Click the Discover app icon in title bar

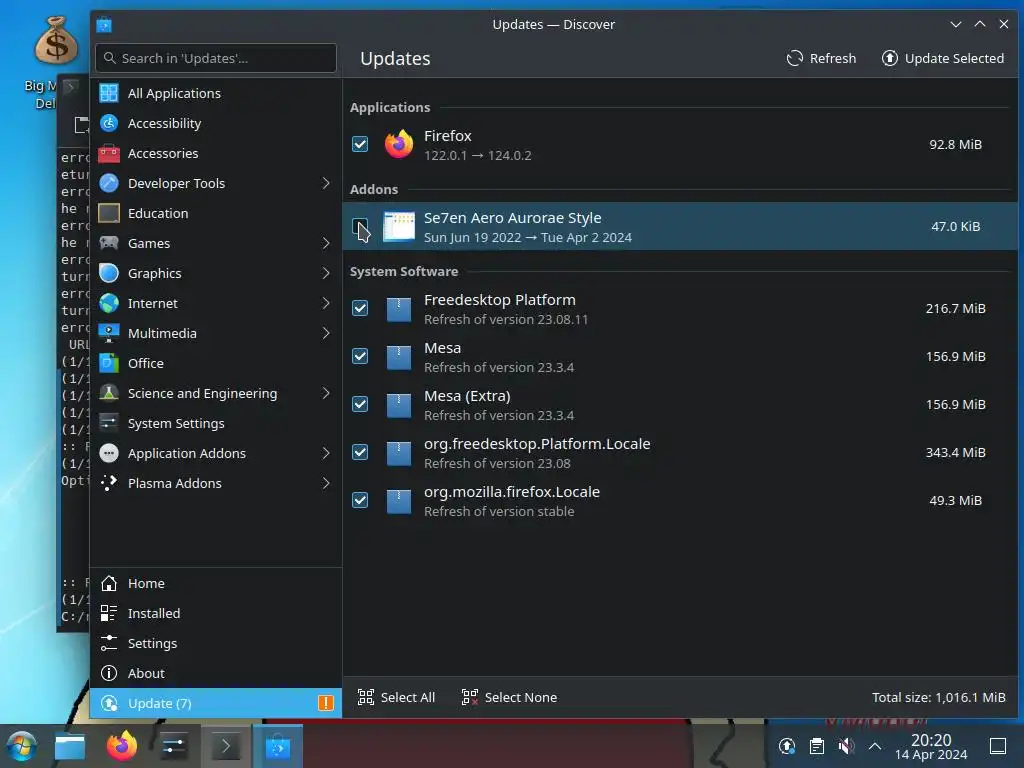104,25
